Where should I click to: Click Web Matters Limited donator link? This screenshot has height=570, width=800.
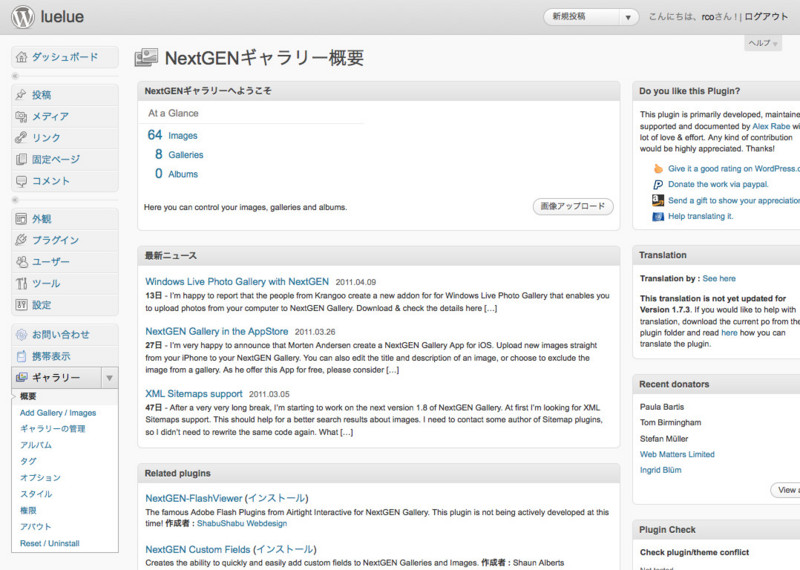pyautogui.click(x=677, y=454)
